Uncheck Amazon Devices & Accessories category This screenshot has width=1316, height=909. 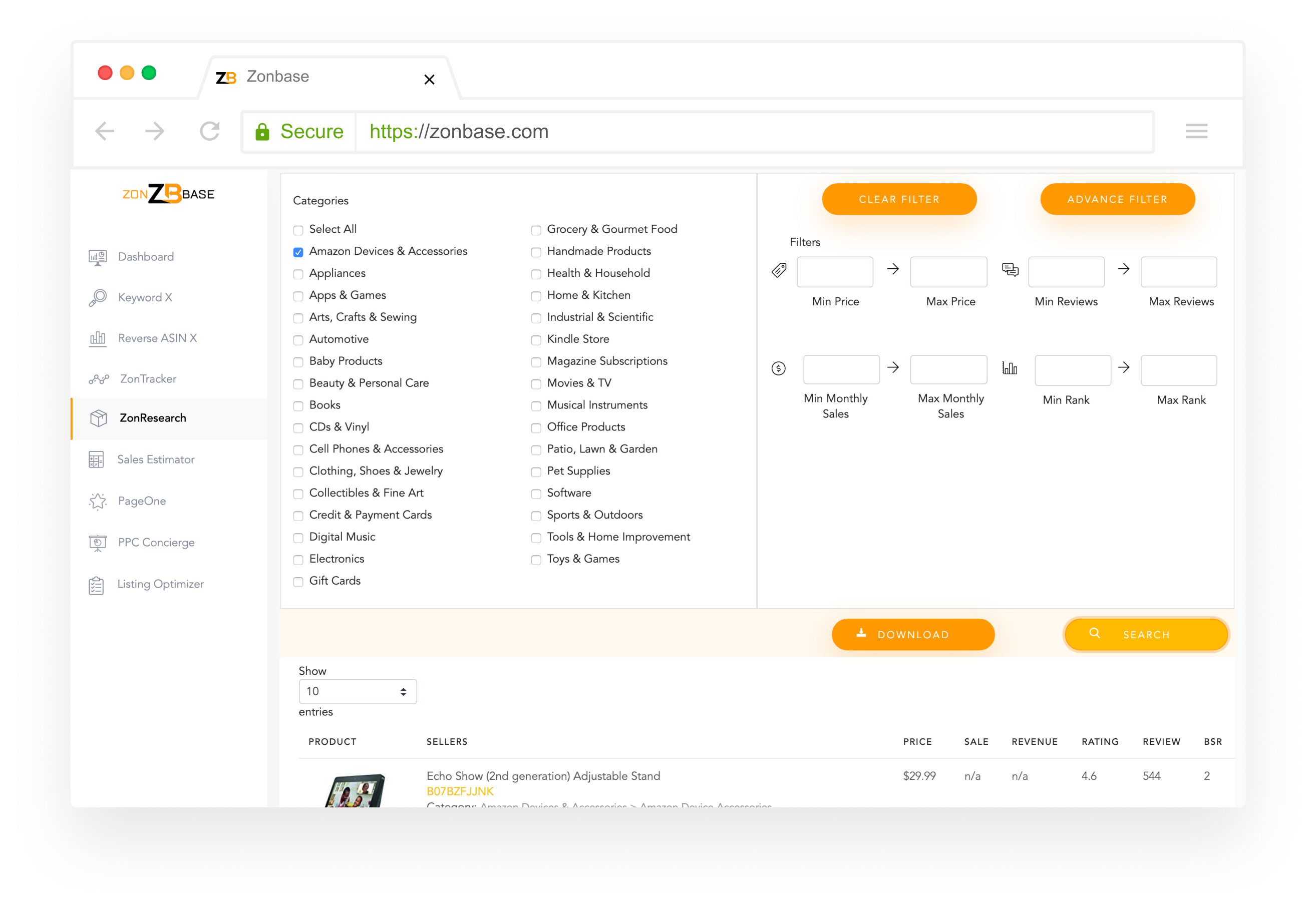tap(298, 252)
